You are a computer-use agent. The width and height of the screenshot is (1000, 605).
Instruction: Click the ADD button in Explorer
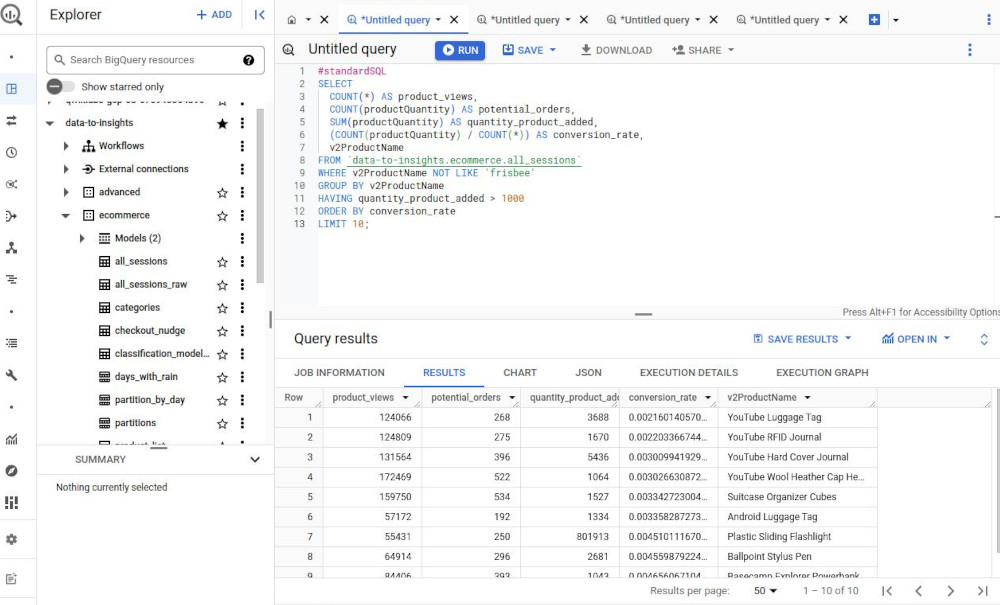point(214,15)
